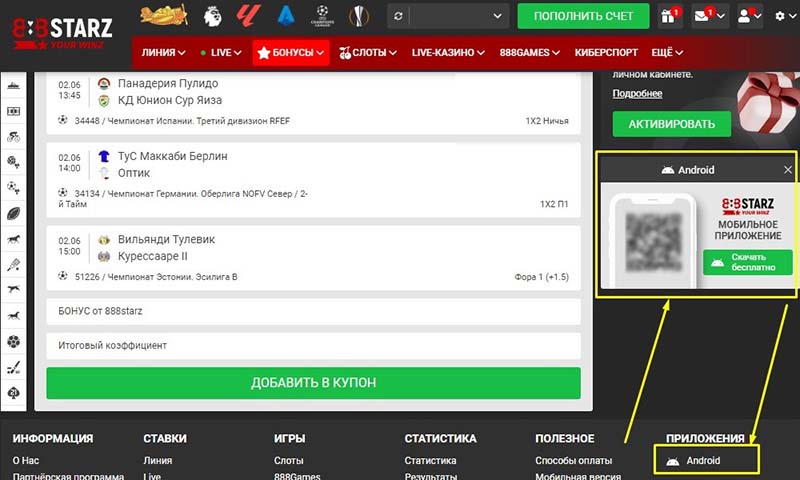
Task: Click the QR code on the phone
Action: click(x=654, y=242)
